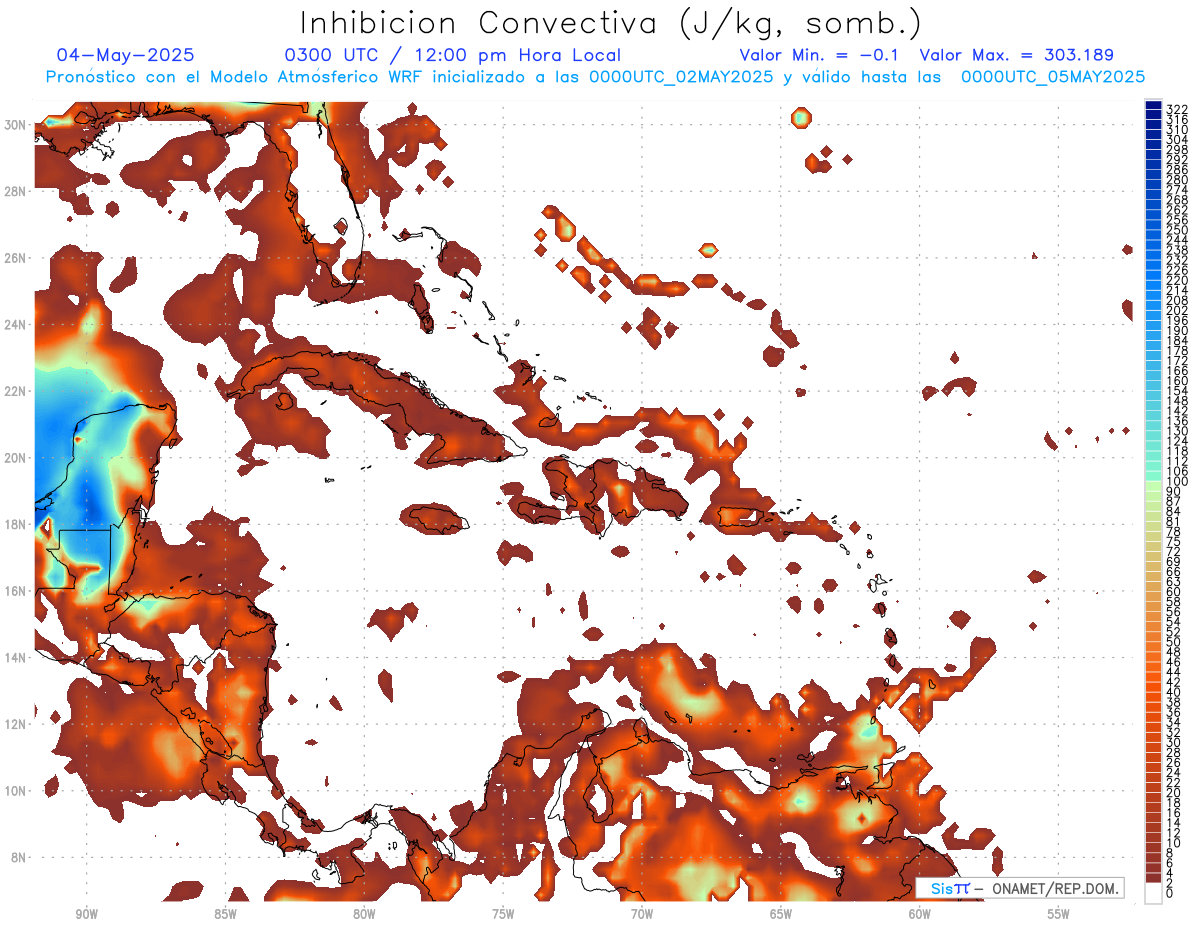Image resolution: width=1200 pixels, height=927 pixels.
Task: Click "Pronóstico con el Modelo Atmósferico WRF" text
Action: tap(237, 76)
